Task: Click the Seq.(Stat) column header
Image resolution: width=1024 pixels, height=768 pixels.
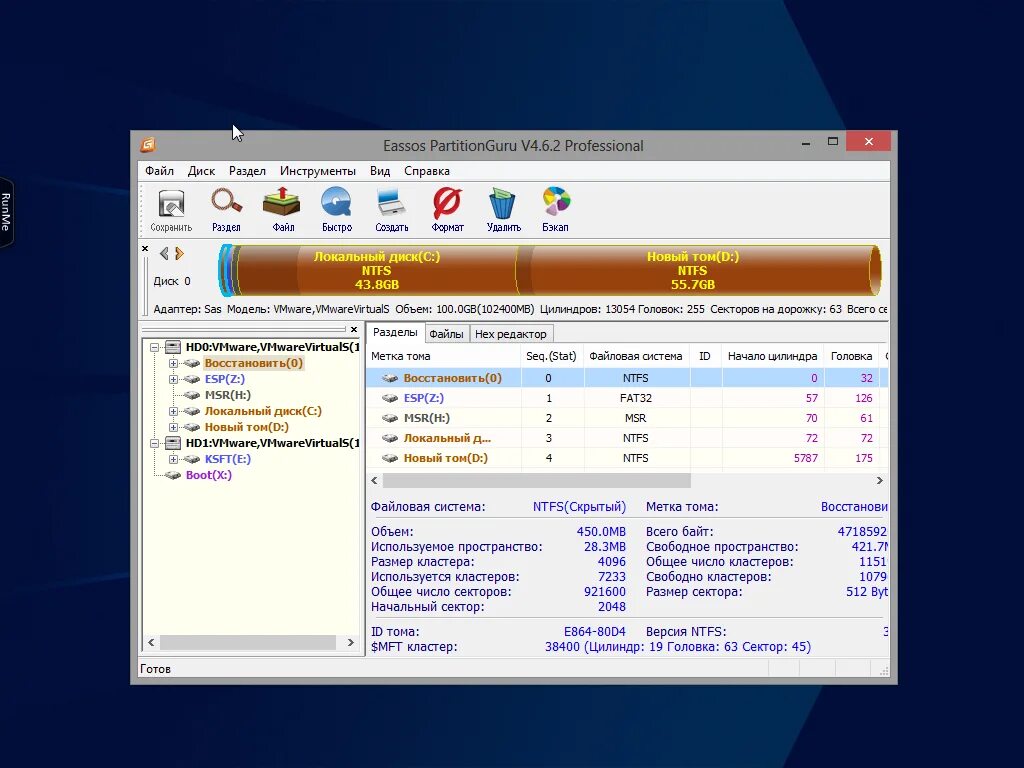Action: 552,356
